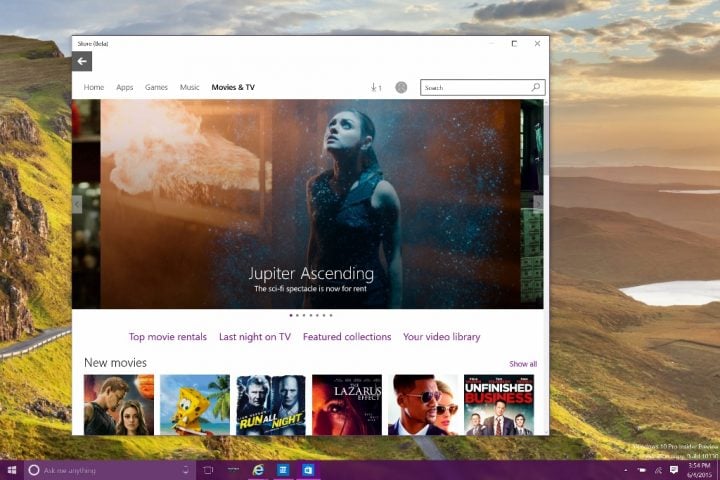
Task: Open the movie poster with sunglasses couple
Action: [x=423, y=405]
